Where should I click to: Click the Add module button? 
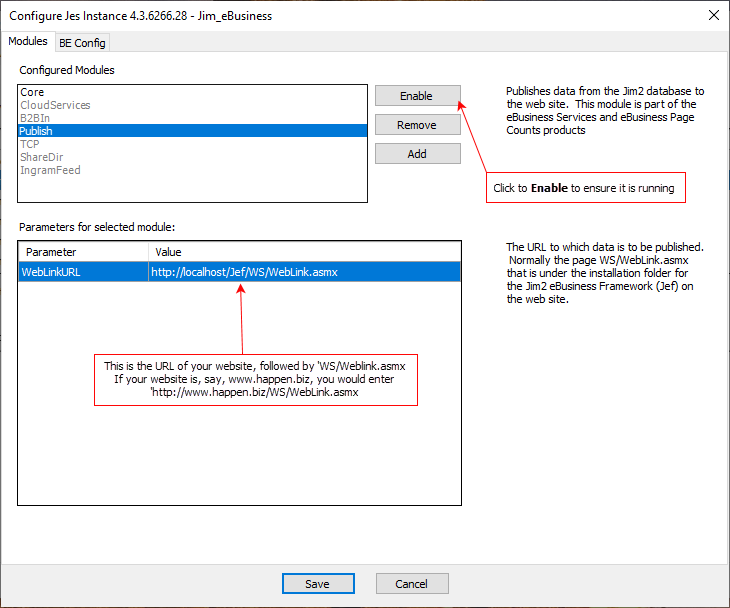click(x=418, y=154)
